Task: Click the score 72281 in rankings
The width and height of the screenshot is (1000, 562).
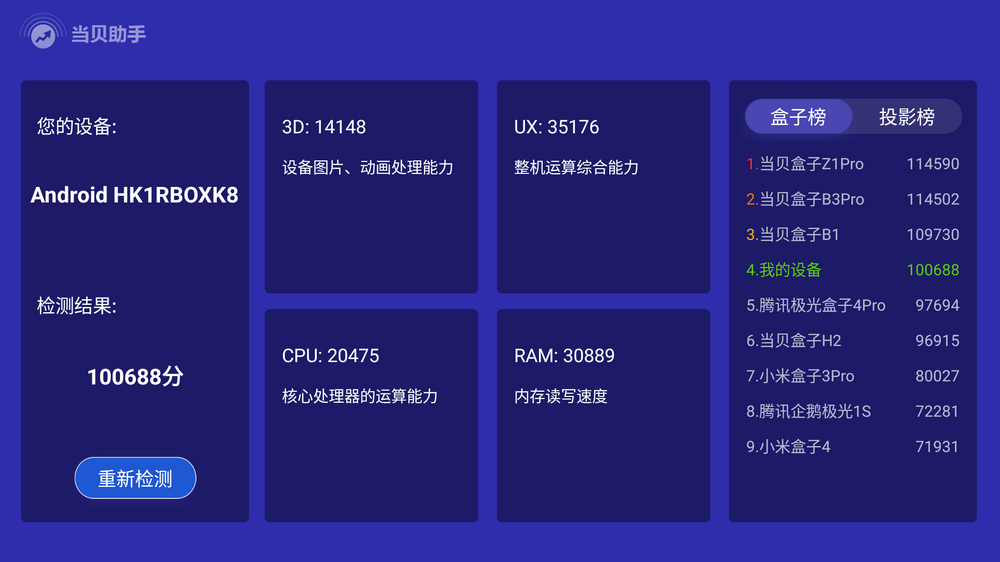Action: [938, 411]
